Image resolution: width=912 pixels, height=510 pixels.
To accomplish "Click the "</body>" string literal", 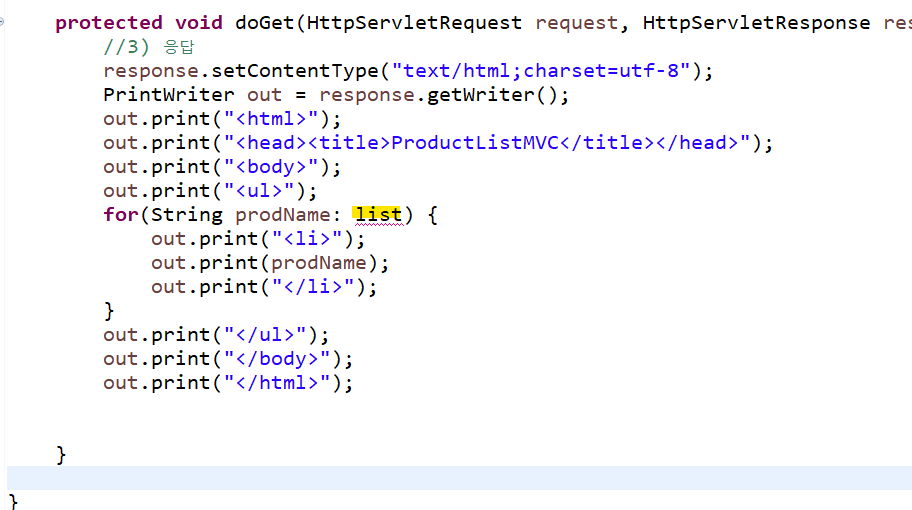I will coord(277,359).
